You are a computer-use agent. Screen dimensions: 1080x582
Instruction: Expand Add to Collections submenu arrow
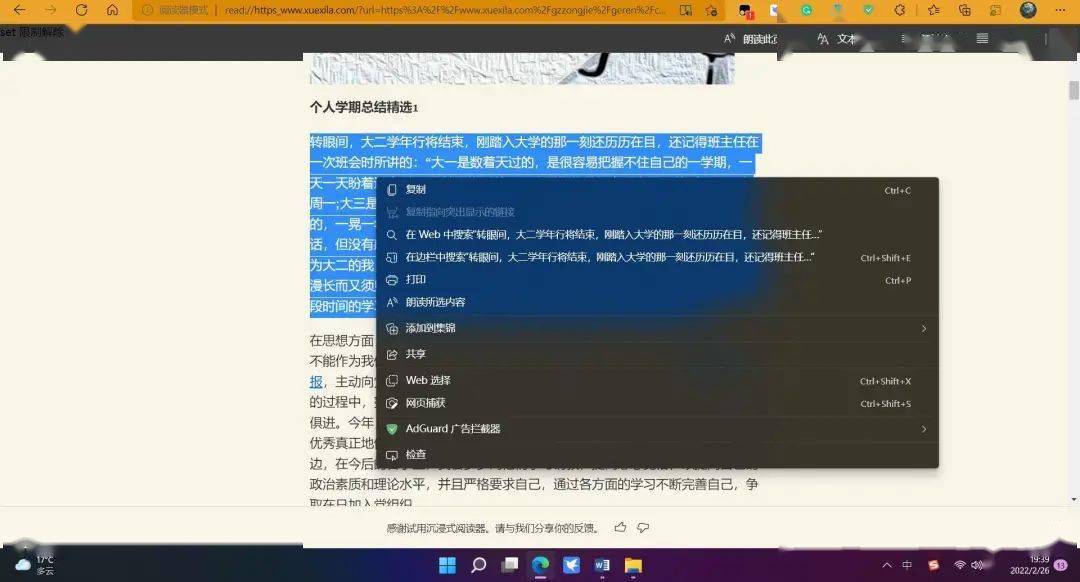(924, 329)
